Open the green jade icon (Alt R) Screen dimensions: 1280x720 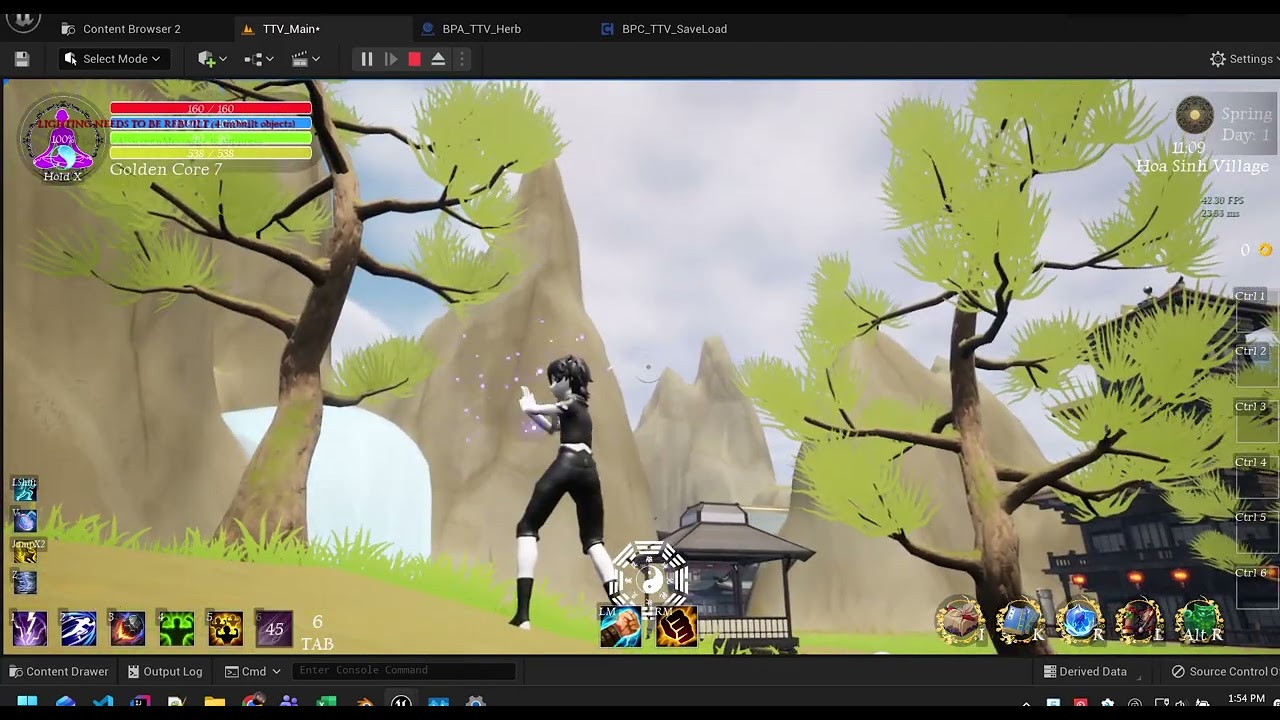pyautogui.click(x=1199, y=621)
